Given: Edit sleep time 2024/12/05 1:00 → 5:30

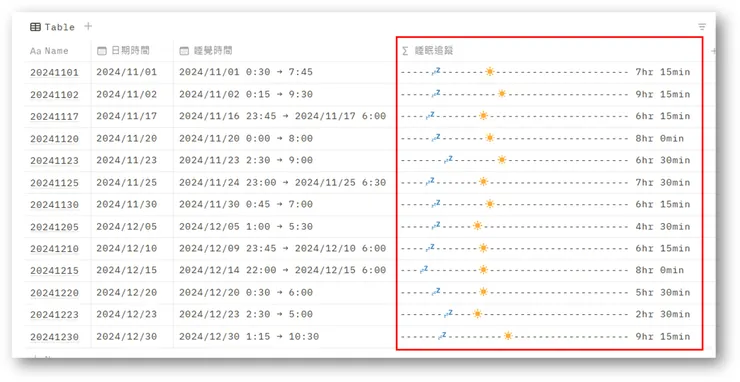Looking at the screenshot, I should point(246,227).
